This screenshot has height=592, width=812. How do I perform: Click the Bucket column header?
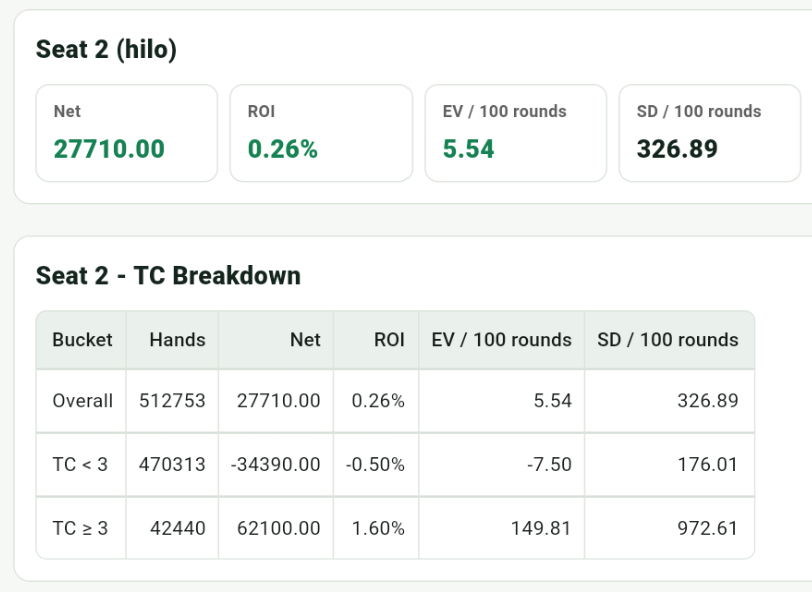tap(82, 340)
